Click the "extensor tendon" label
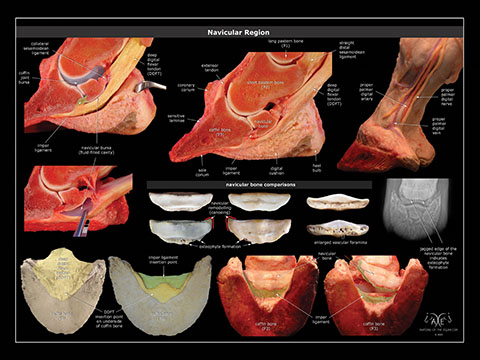The height and width of the screenshot is (360, 480). [210, 68]
